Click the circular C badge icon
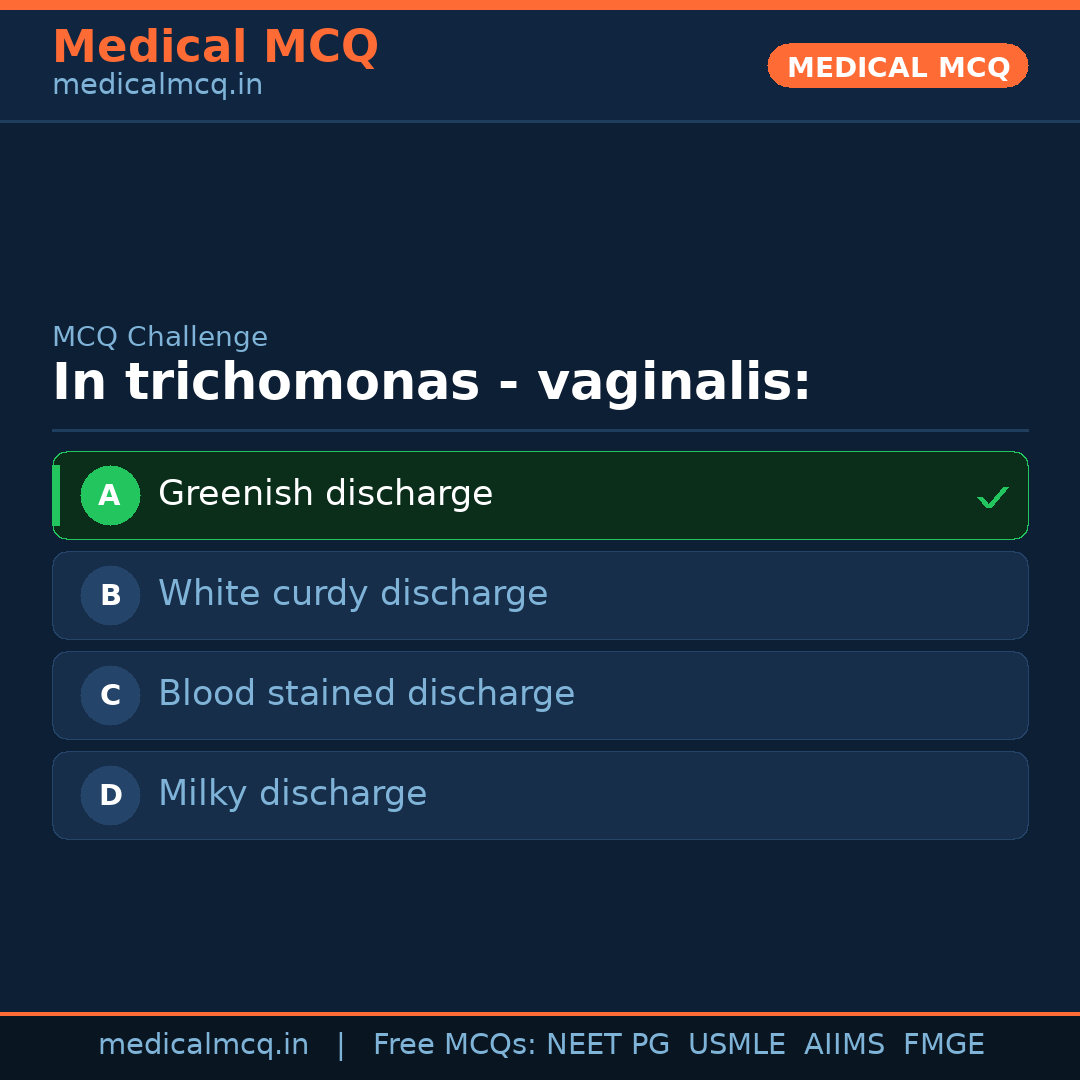Screen dimensions: 1080x1080 [x=110, y=695]
